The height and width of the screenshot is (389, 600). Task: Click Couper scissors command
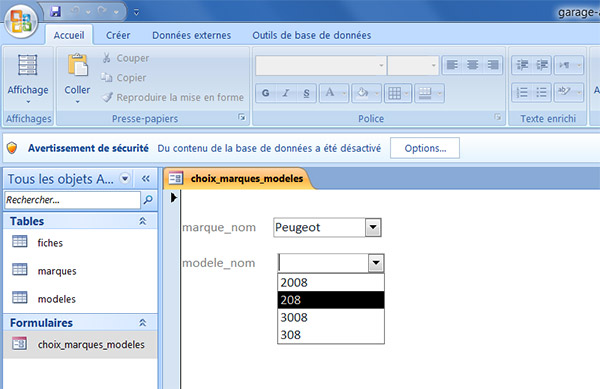[x=125, y=58]
